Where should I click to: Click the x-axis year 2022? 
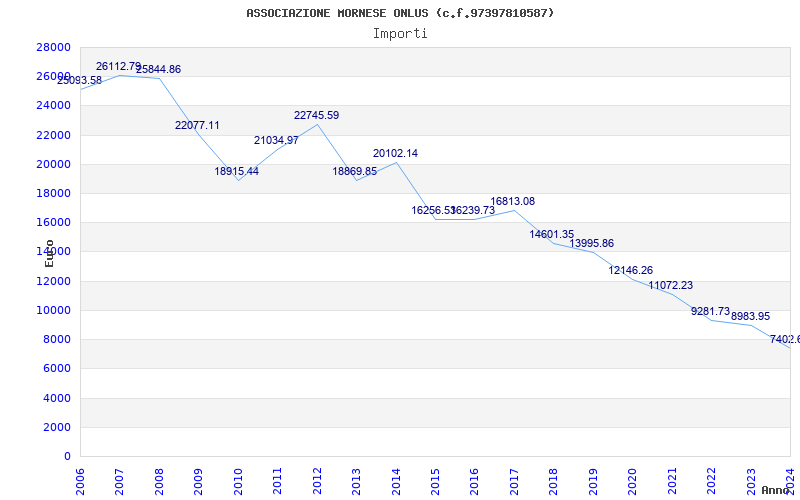click(711, 481)
